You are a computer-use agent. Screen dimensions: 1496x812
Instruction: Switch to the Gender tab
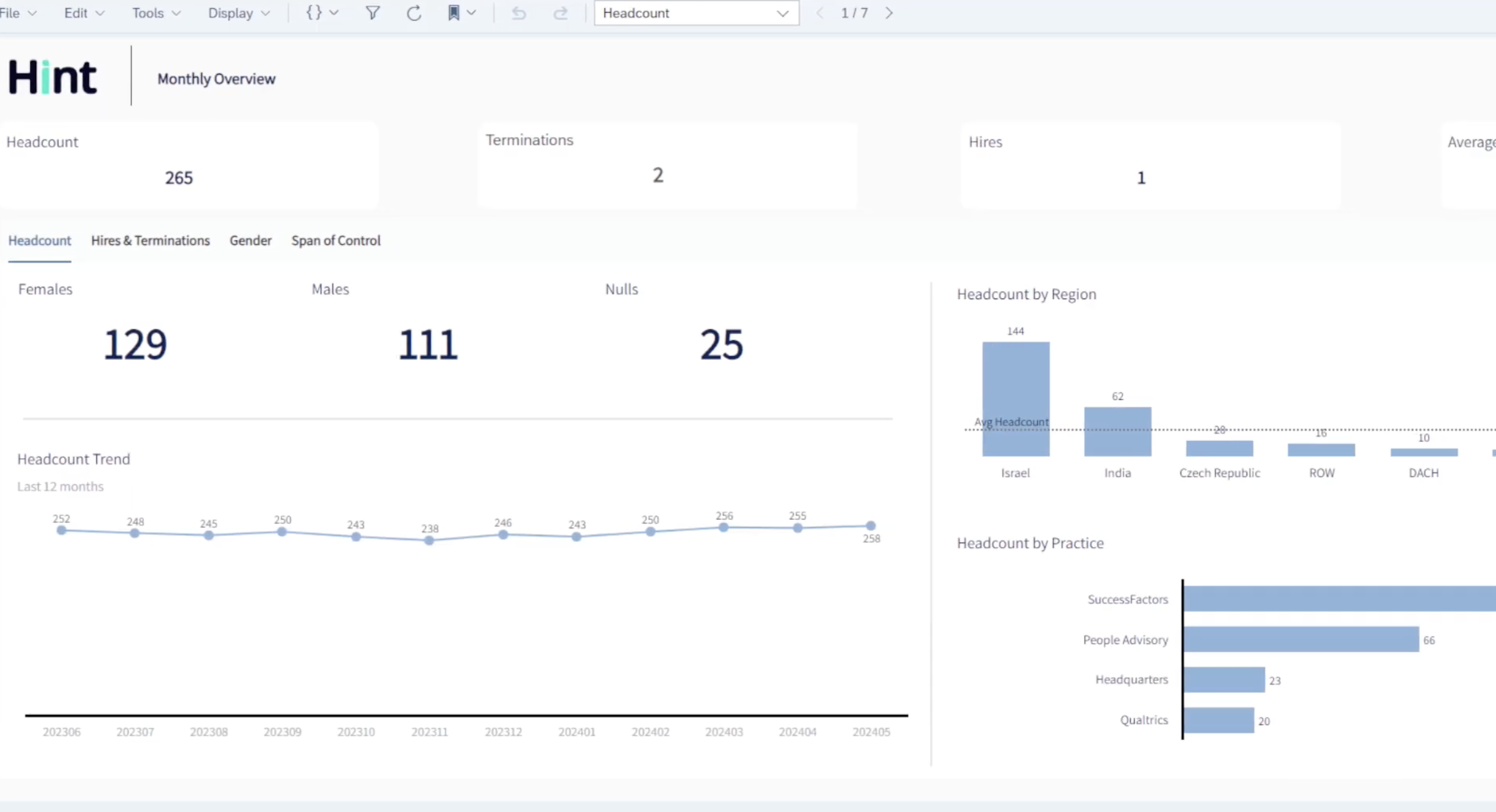[251, 240]
